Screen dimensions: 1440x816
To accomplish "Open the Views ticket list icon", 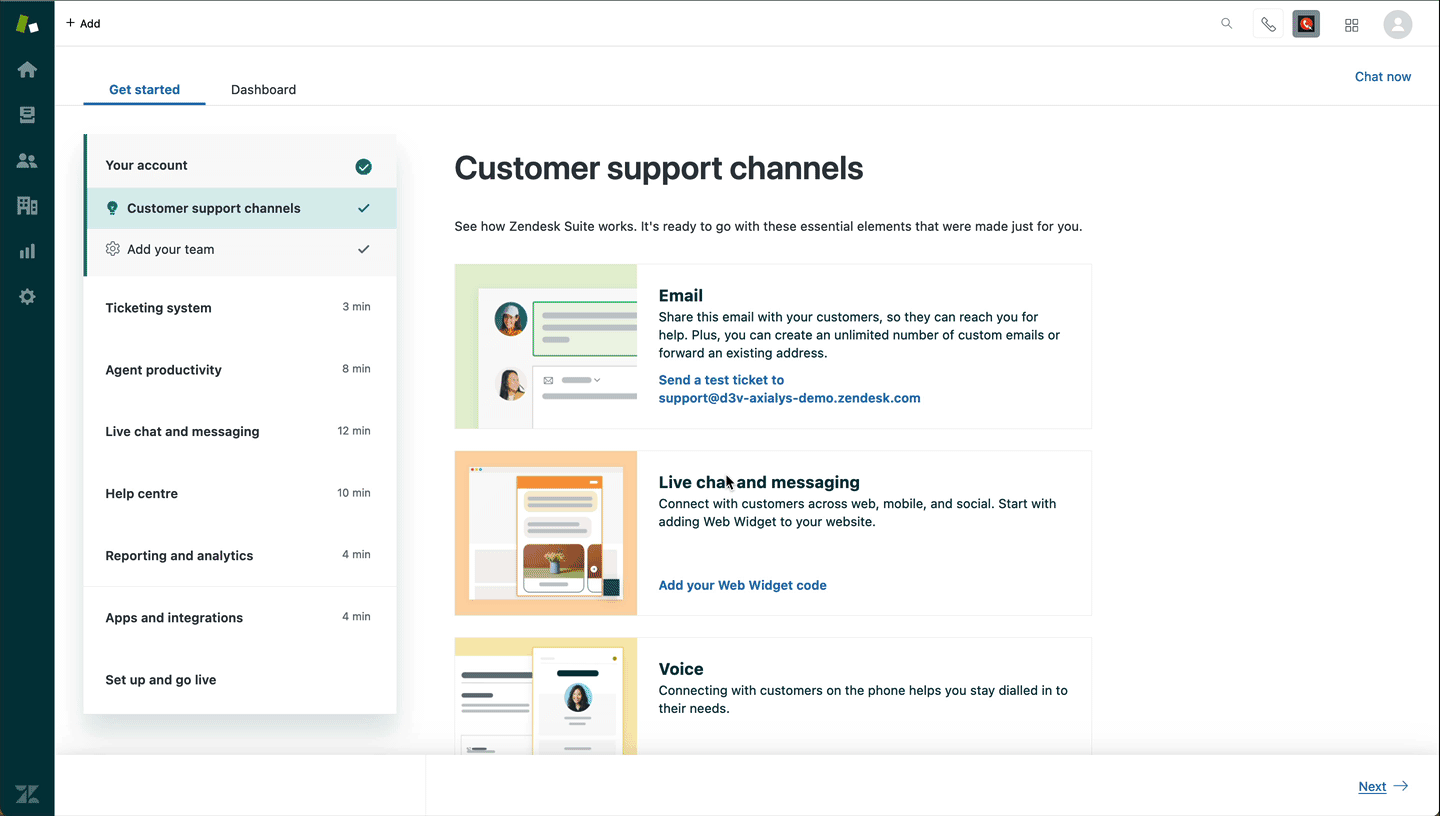I will [27, 115].
